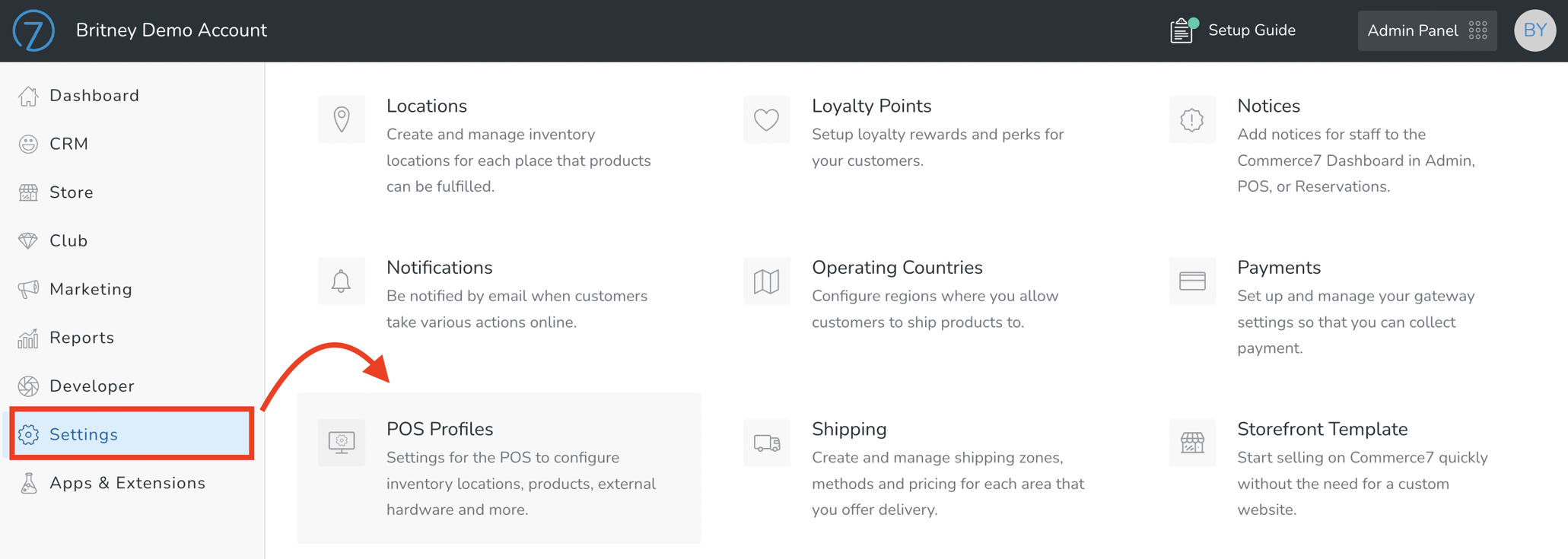Viewport: 1568px width, 559px height.
Task: Click the CRM smiley face icon
Action: [28, 144]
